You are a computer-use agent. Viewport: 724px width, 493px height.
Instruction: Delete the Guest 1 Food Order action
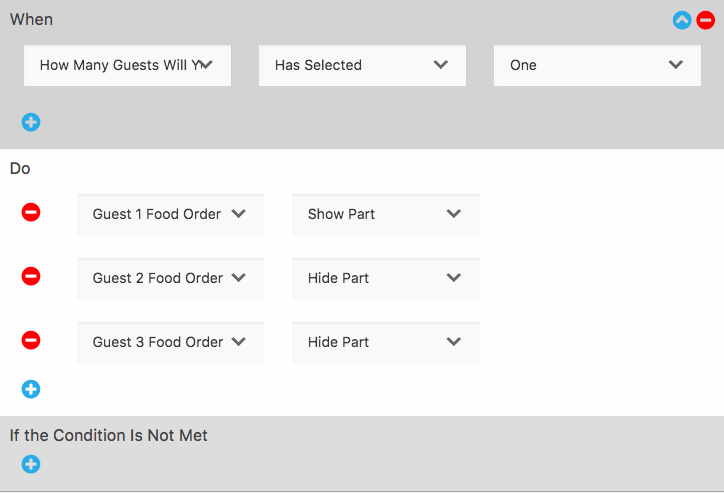(31, 212)
